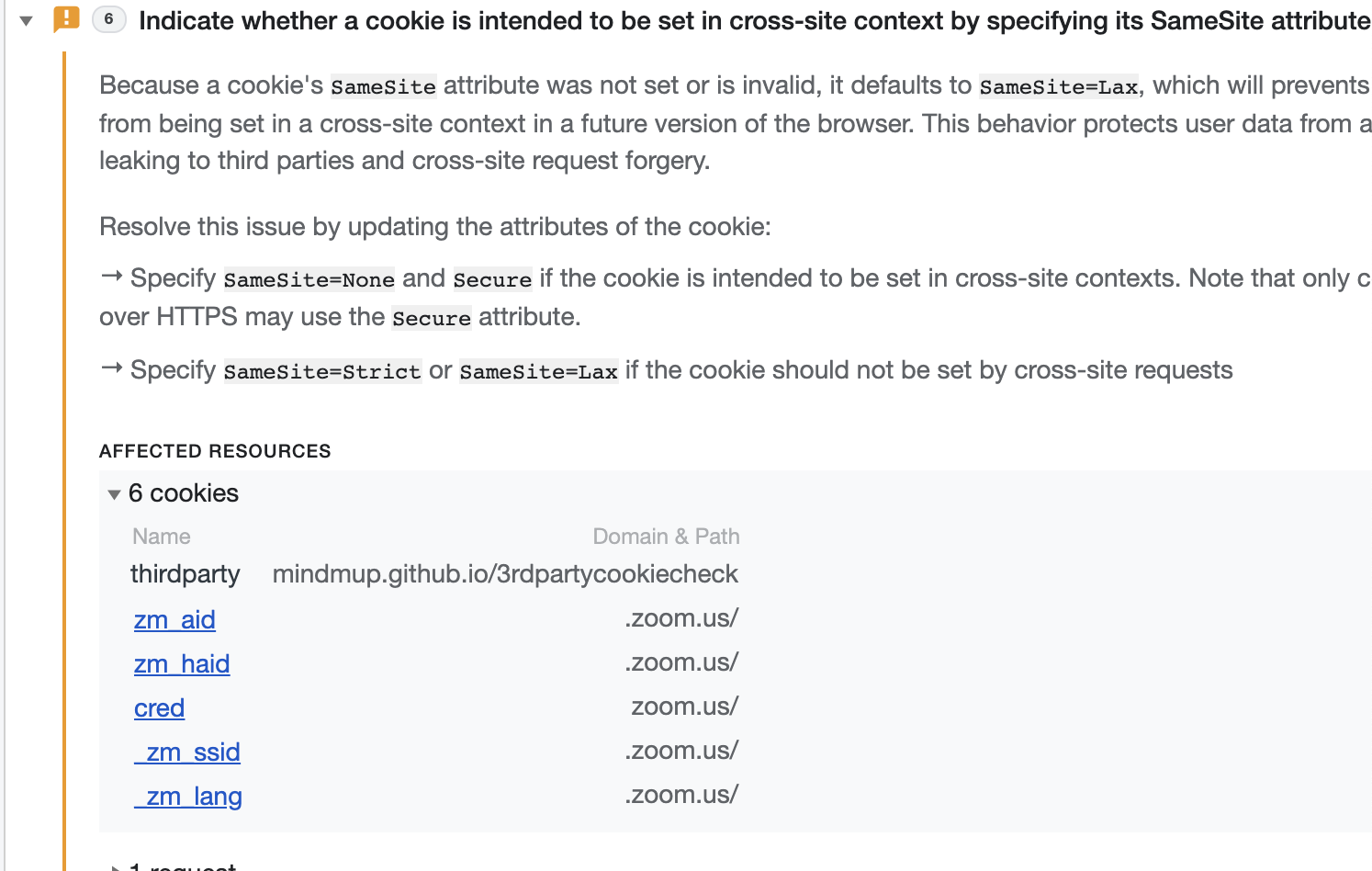Click the Name column header
The height and width of the screenshot is (871, 1372).
click(162, 537)
